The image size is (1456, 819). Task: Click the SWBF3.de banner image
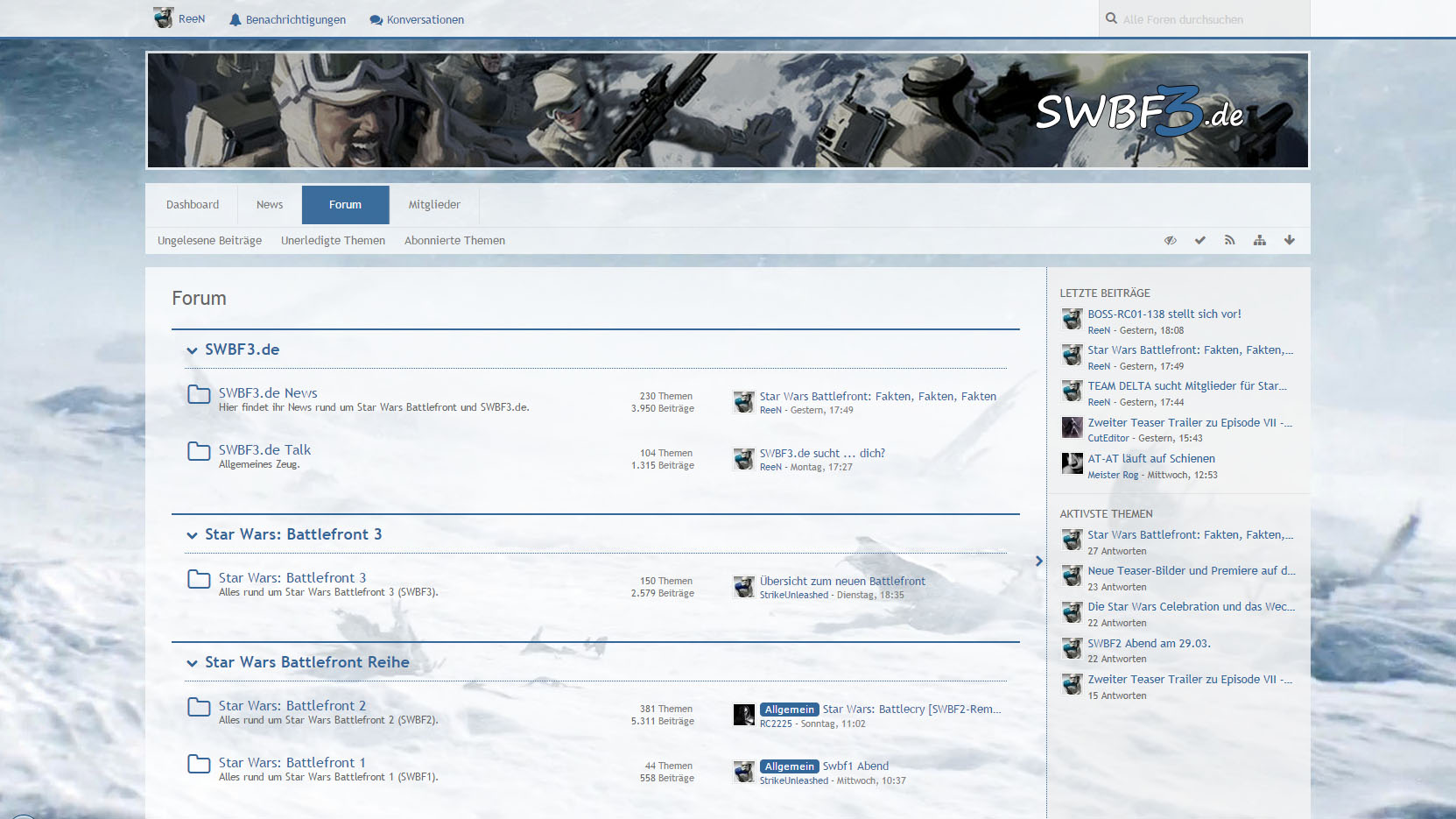[728, 110]
